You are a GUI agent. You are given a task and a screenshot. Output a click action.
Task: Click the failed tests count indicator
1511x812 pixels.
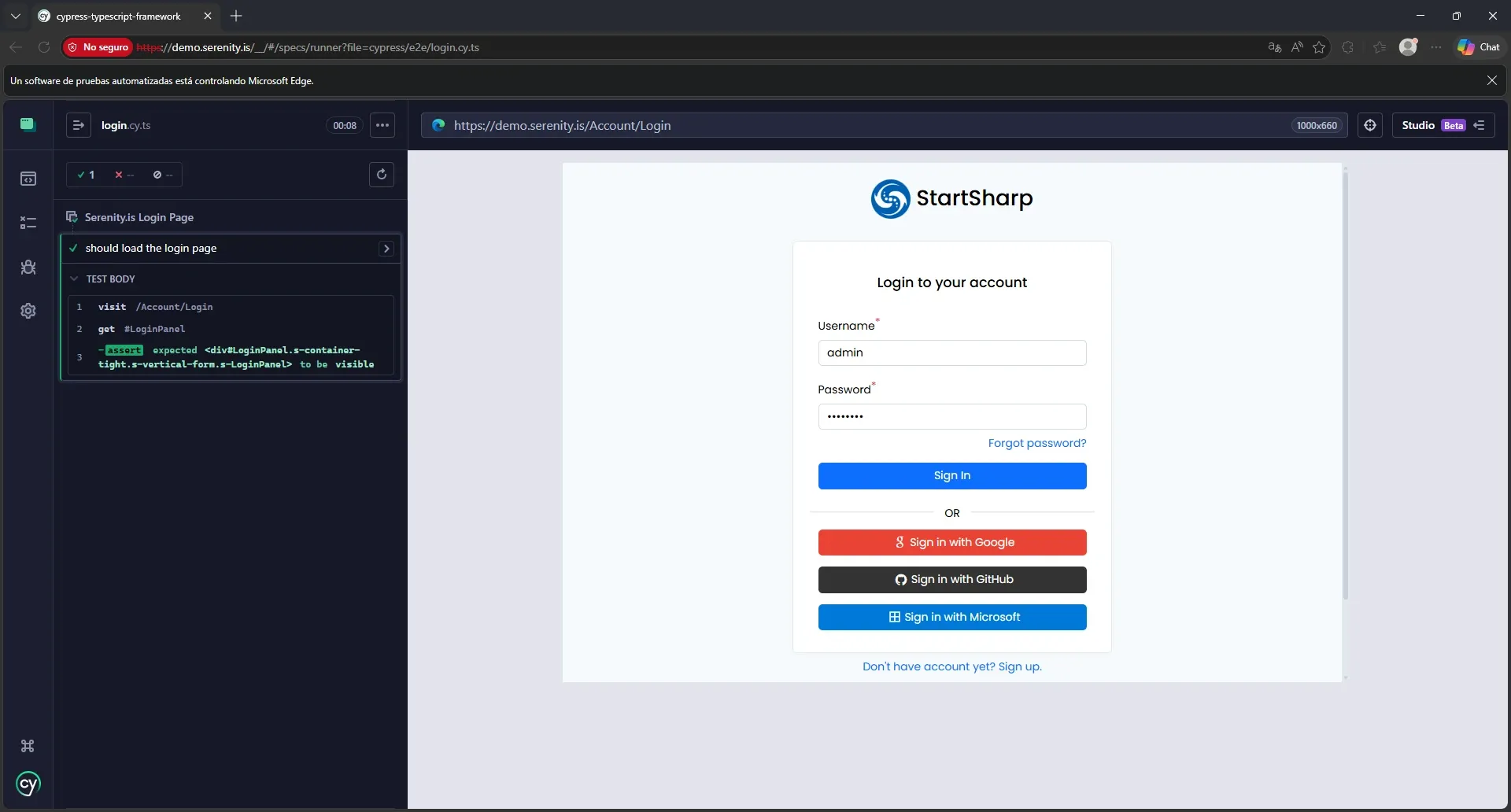coord(124,175)
